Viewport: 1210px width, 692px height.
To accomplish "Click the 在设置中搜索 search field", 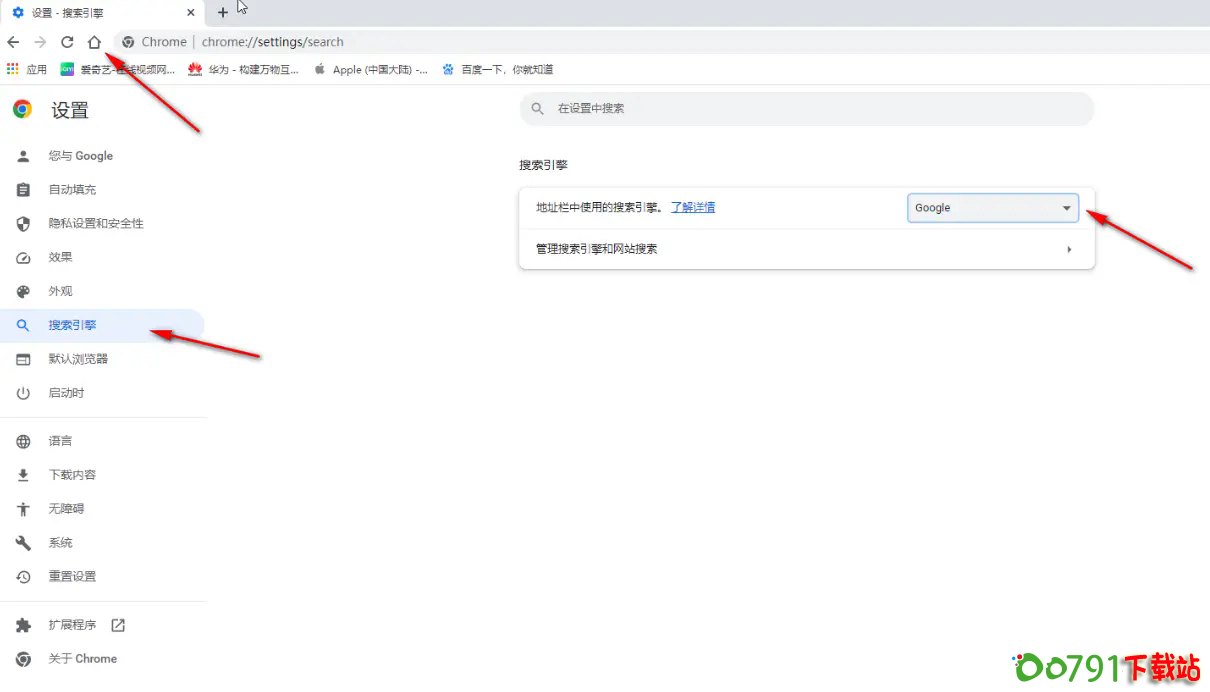I will coord(806,108).
